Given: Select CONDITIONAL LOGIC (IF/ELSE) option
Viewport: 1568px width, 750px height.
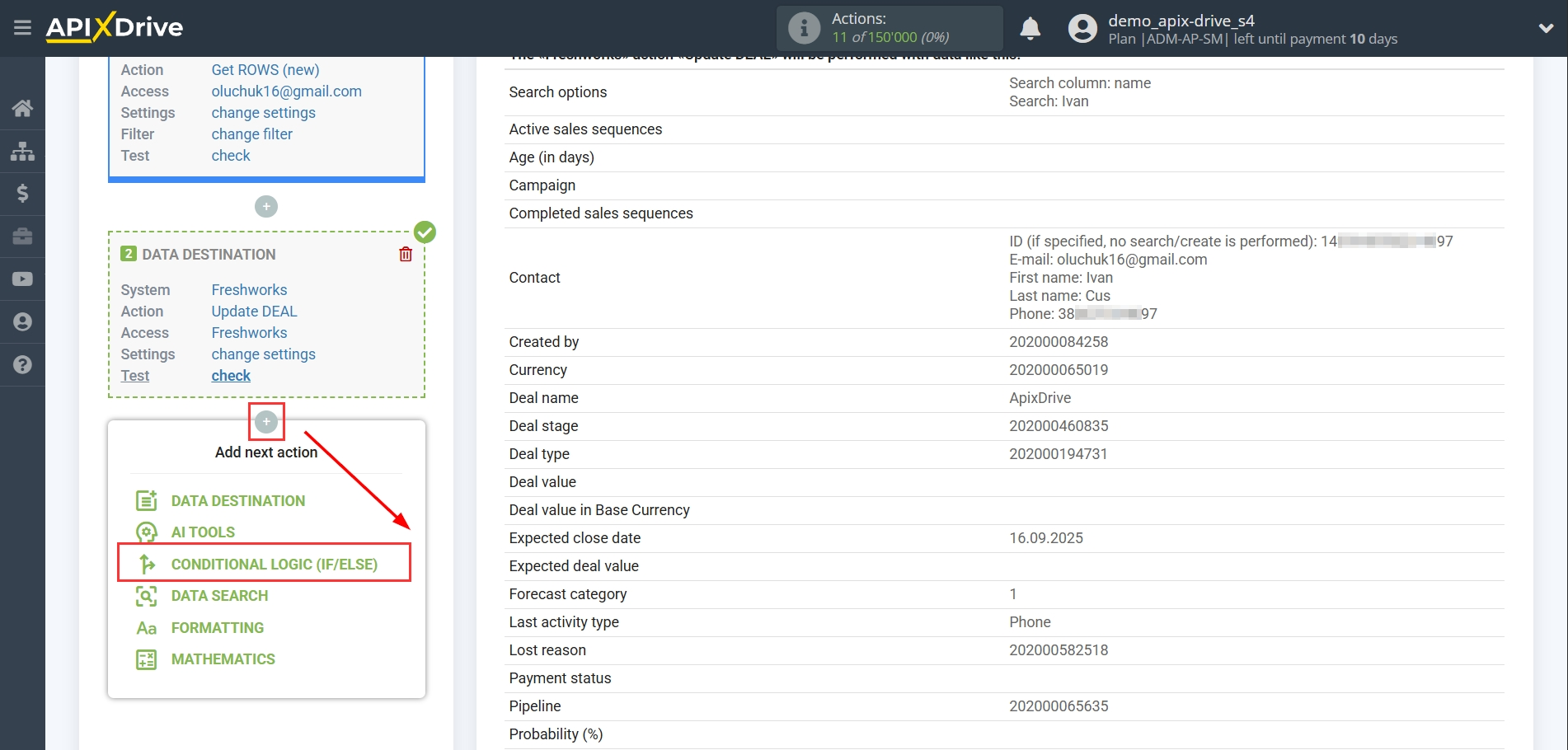Looking at the screenshot, I should coord(275,565).
